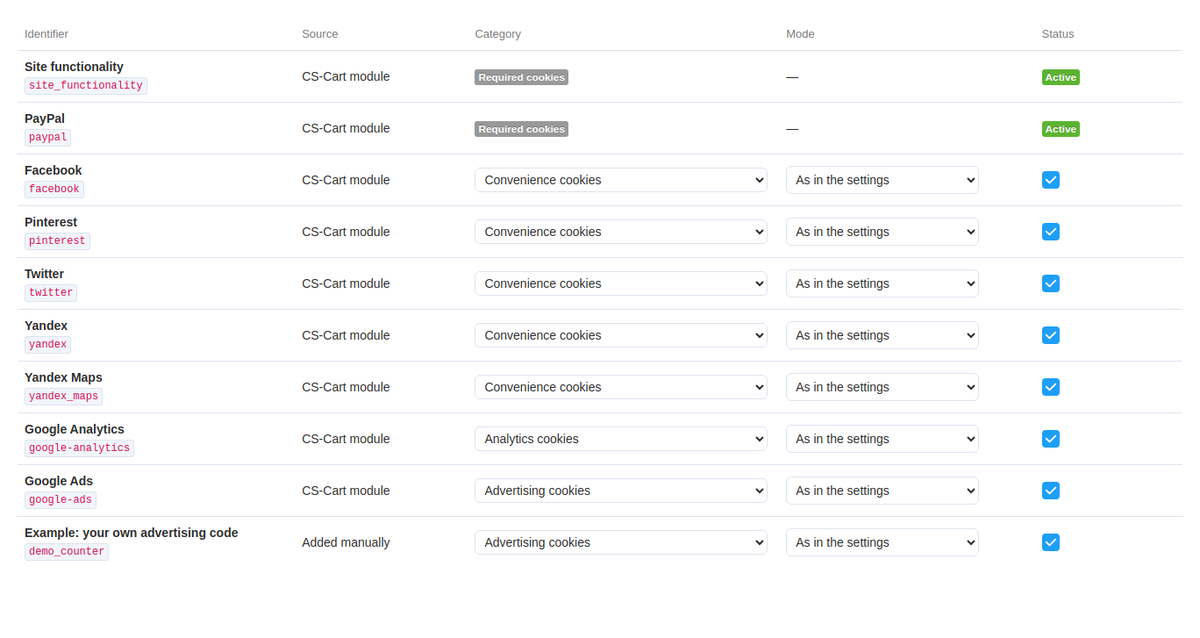Open the Pinterest category dropdown
Image resolution: width=1200 pixels, height=638 pixels.
pyautogui.click(x=621, y=232)
